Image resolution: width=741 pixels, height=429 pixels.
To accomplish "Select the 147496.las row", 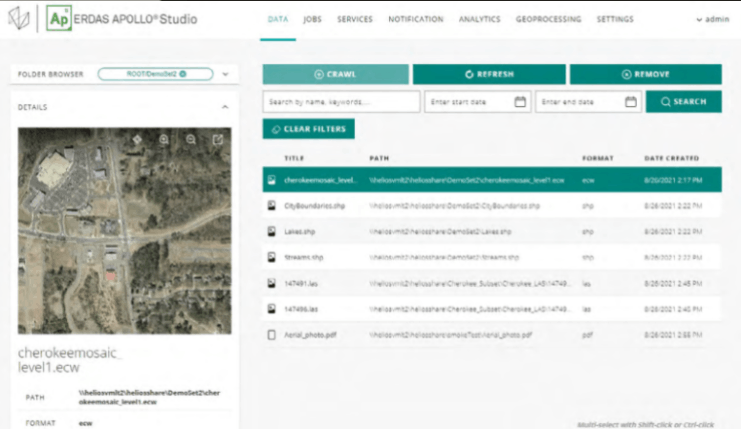I will (492, 309).
